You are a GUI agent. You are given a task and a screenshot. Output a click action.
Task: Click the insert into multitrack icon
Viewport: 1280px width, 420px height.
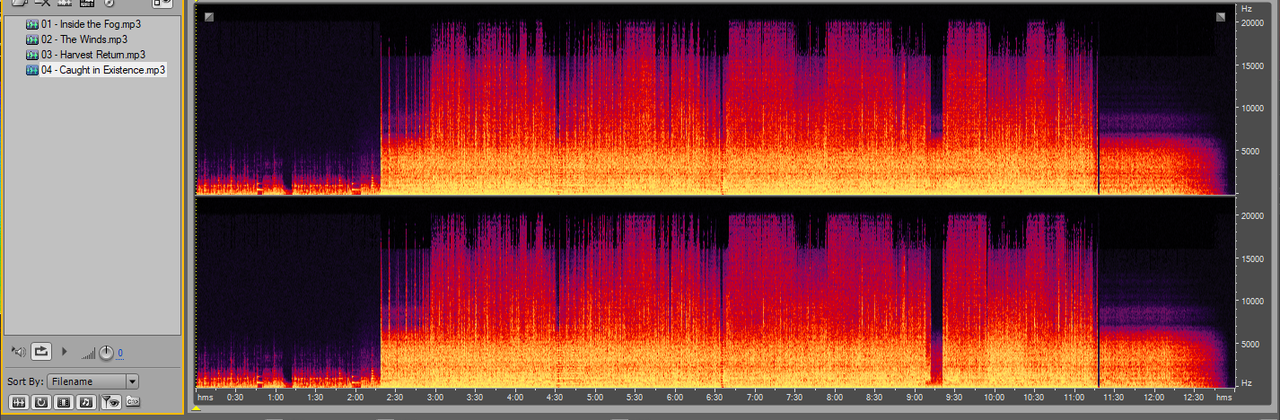pos(87,3)
